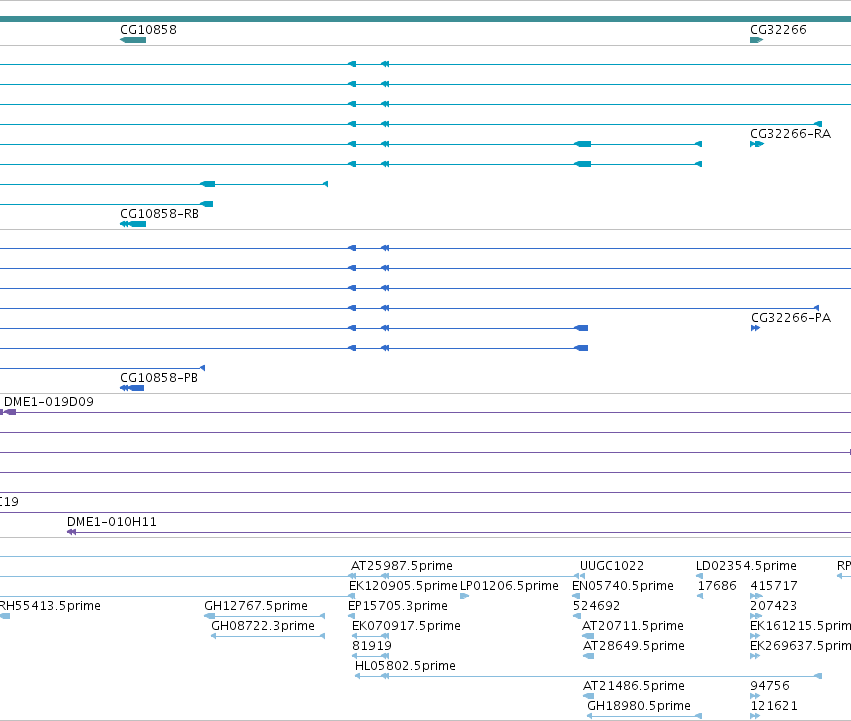Select the GH08722.3prime feature line
This screenshot has height=721, width=851.
click(268, 636)
